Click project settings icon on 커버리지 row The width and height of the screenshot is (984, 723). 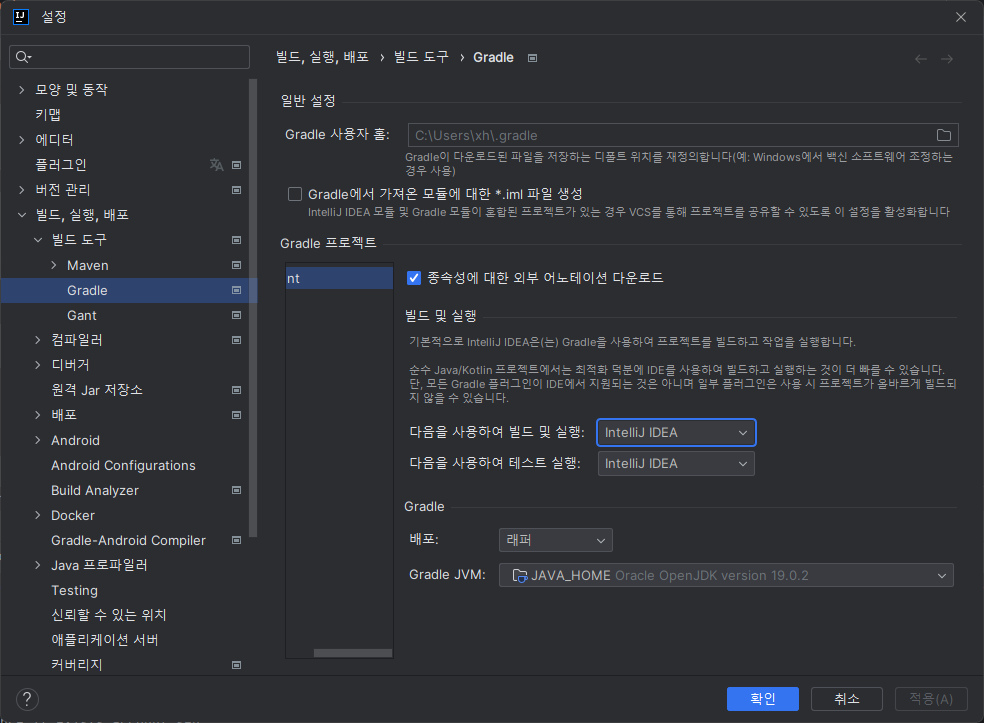click(237, 665)
